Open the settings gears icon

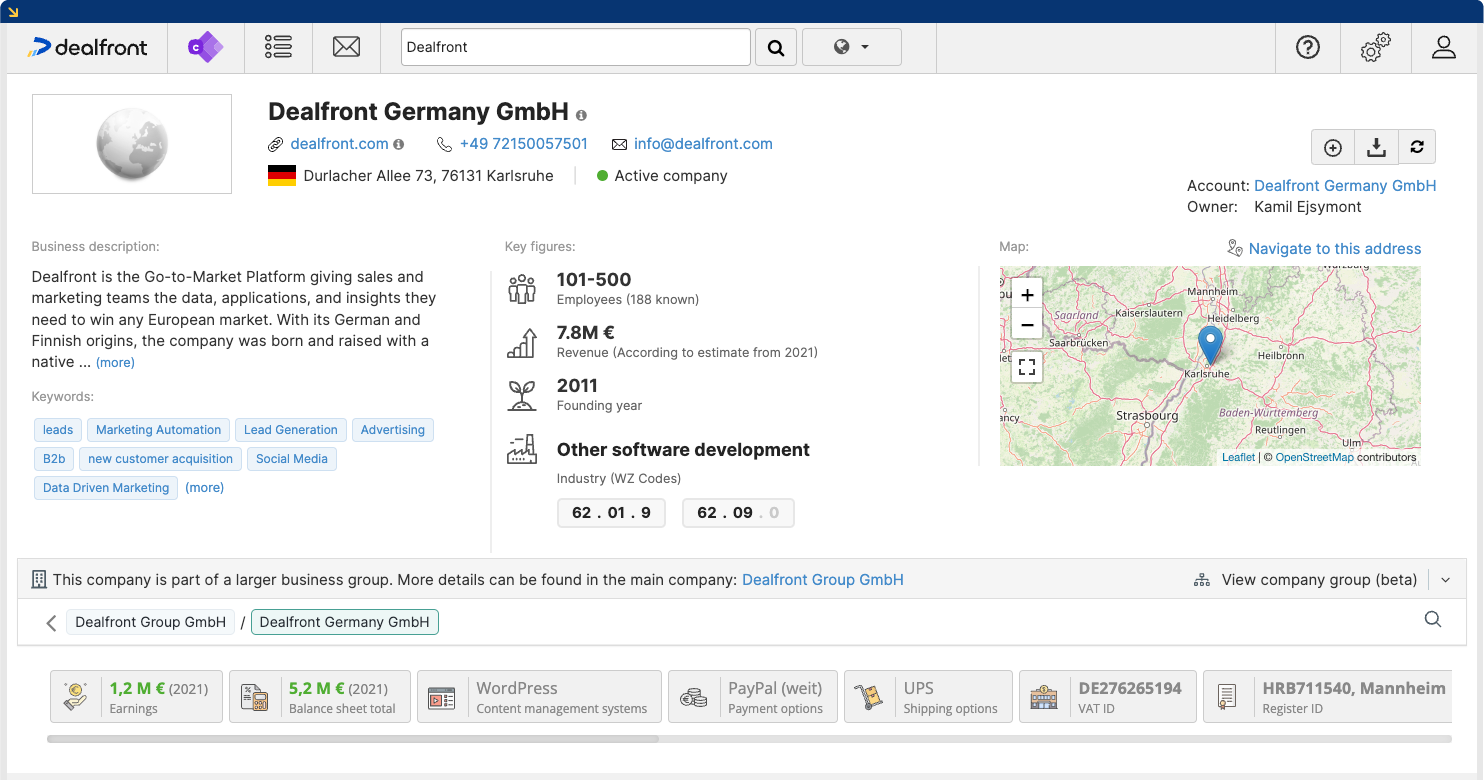tap(1375, 47)
